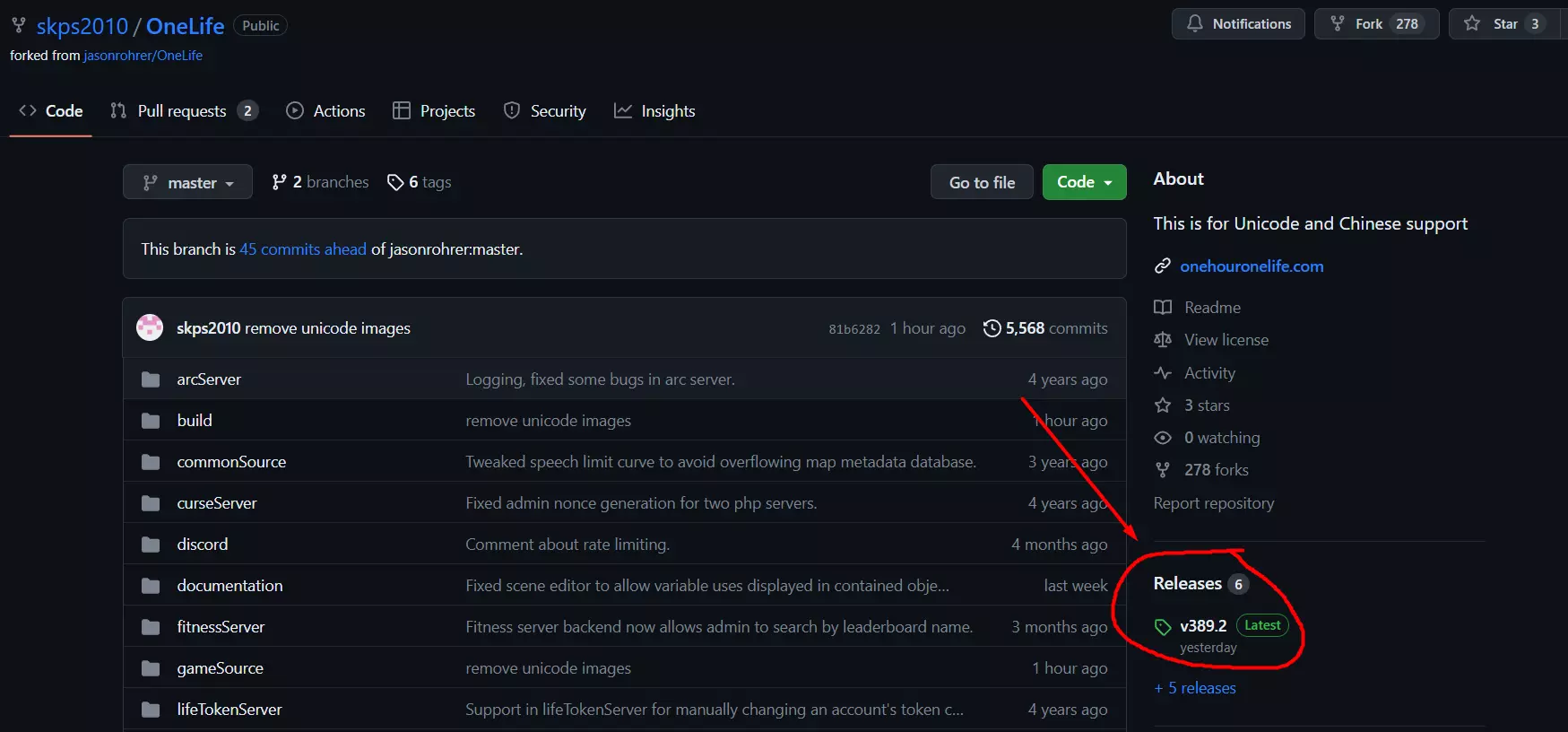Screen dimensions: 1568x732
Task: Open the 'Fixed scene editor' commit message
Action: tap(707, 586)
